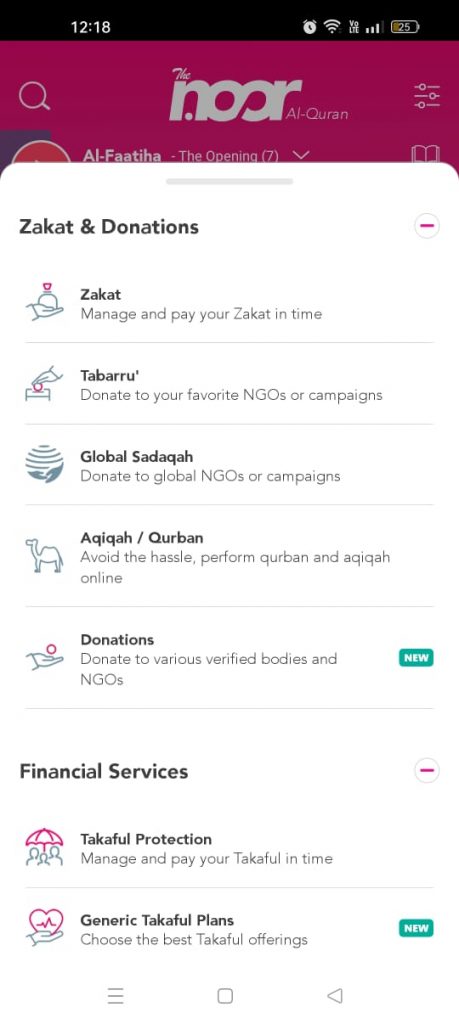This screenshot has height=1024, width=459.
Task: Tap the bottom sheet drag handle
Action: 229,181
